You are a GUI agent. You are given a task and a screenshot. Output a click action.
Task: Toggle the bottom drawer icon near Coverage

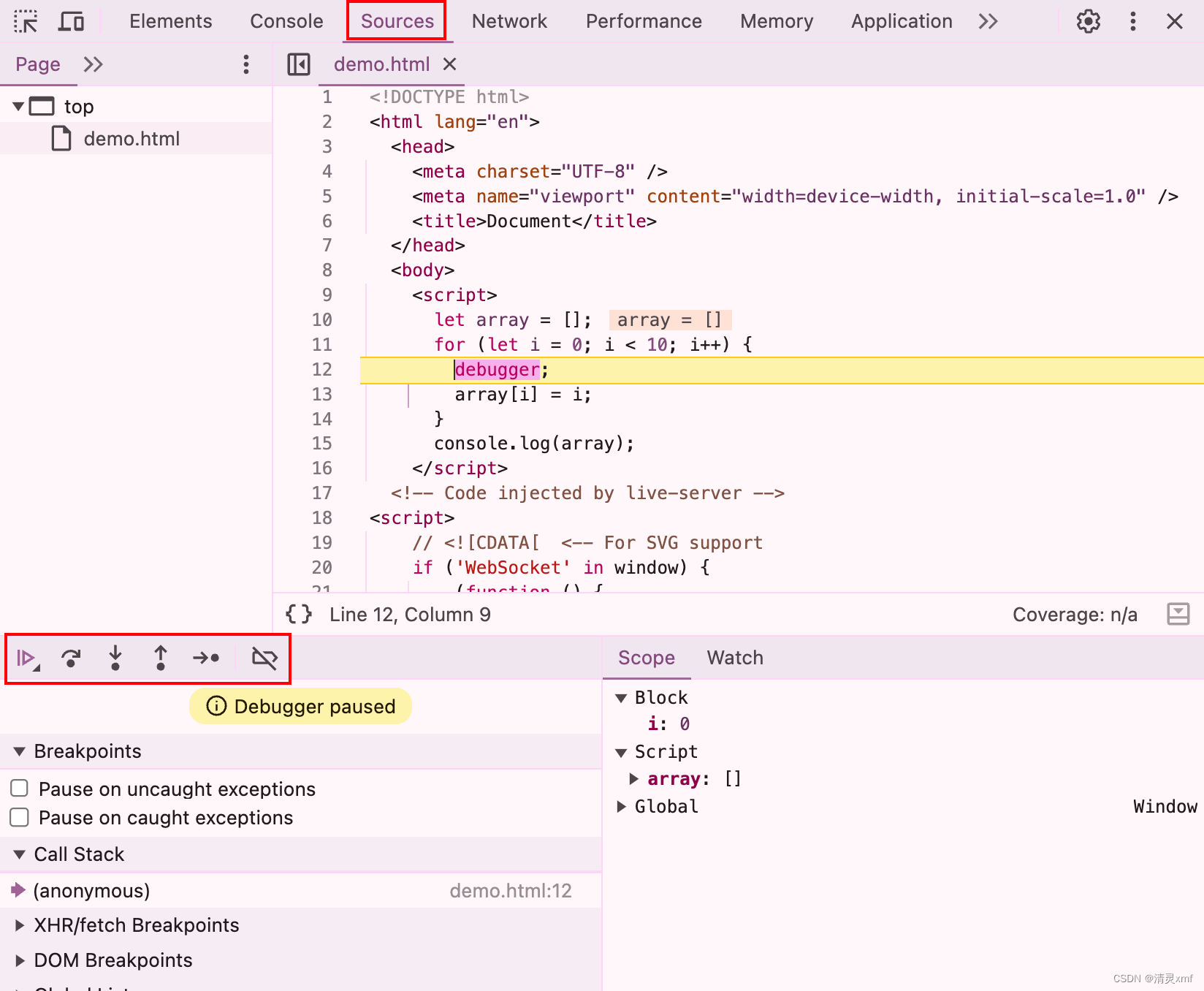click(x=1178, y=614)
